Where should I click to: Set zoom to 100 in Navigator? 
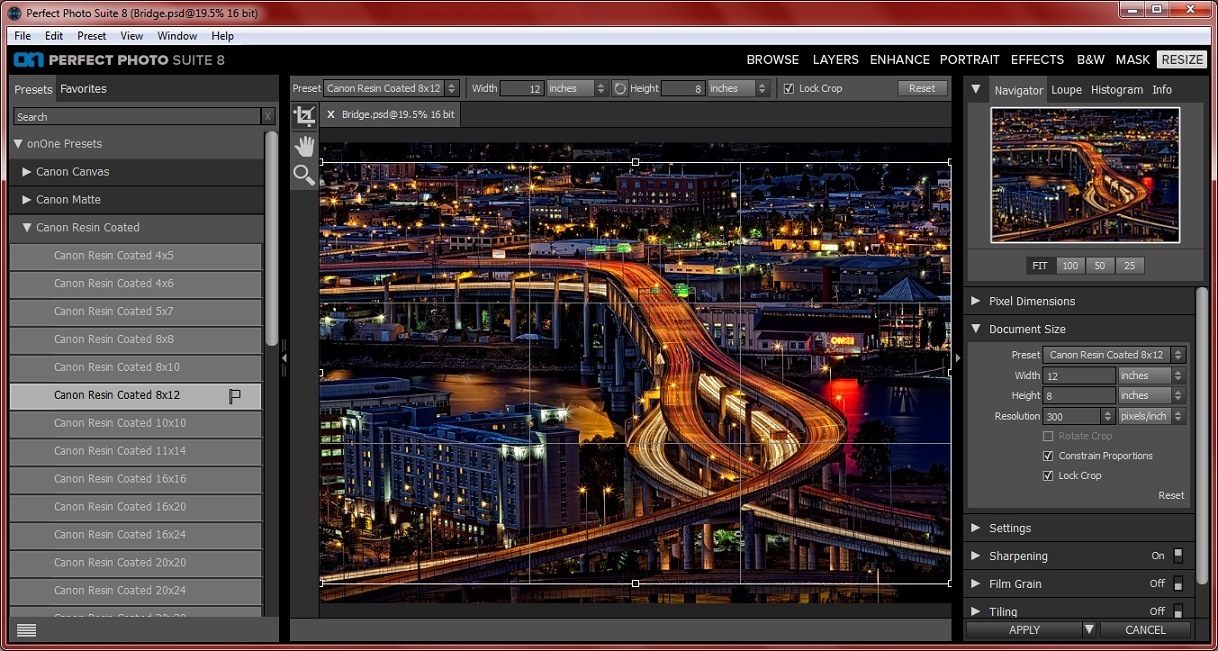coord(1070,265)
